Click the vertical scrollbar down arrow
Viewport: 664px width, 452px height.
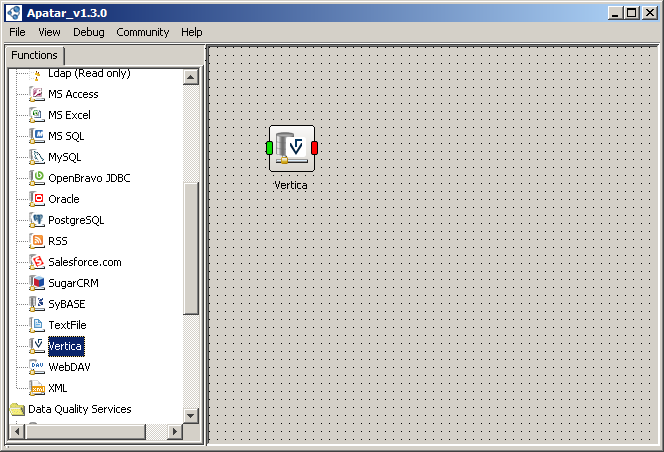click(x=191, y=416)
